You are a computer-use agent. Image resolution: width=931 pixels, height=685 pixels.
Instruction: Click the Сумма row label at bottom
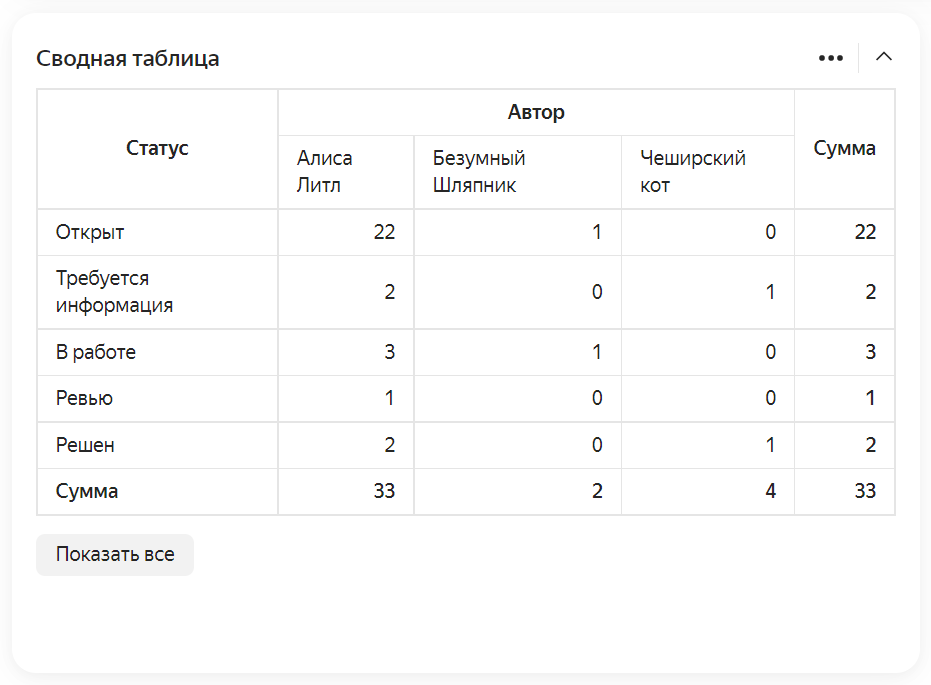87,491
